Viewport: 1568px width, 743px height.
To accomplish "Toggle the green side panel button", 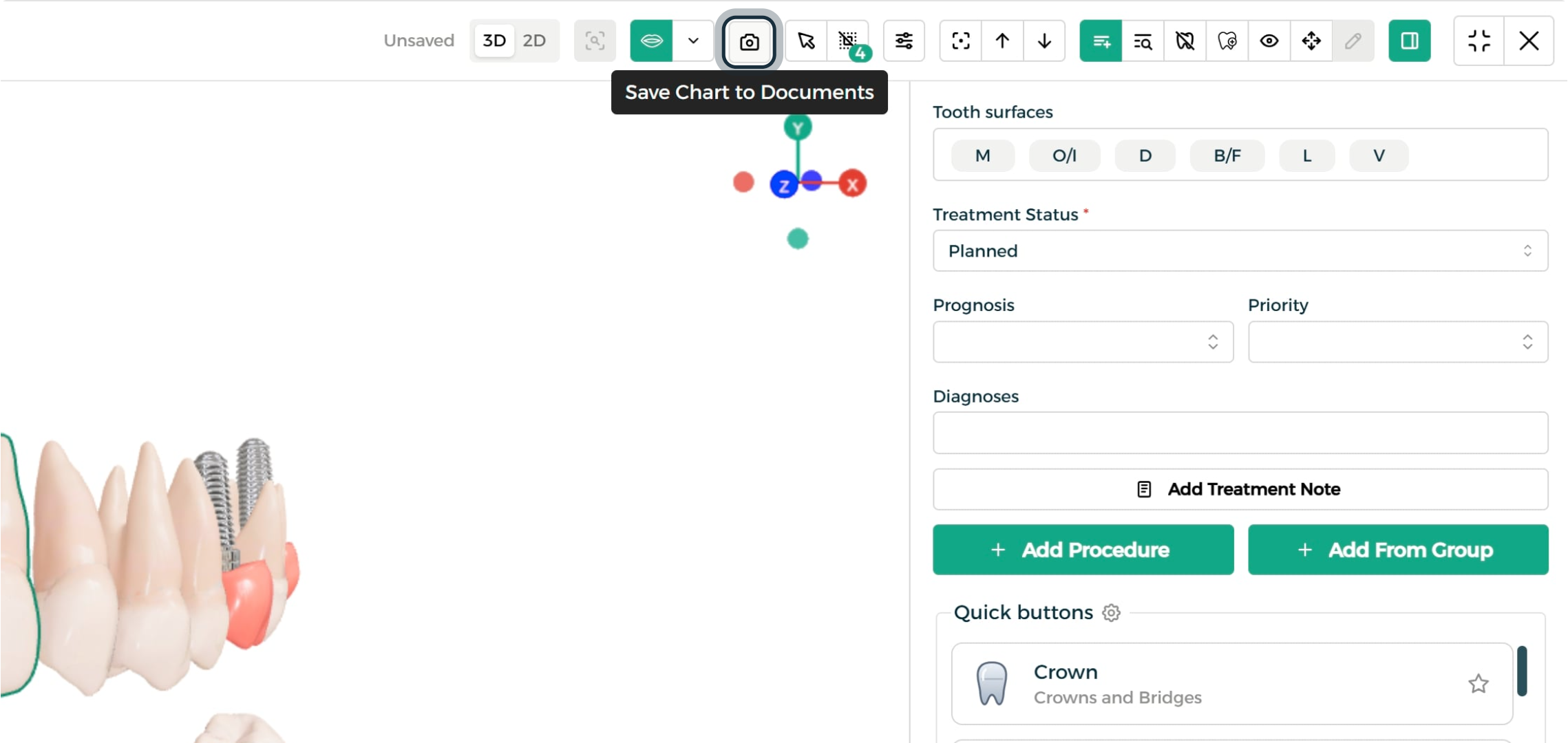I will tap(1410, 41).
